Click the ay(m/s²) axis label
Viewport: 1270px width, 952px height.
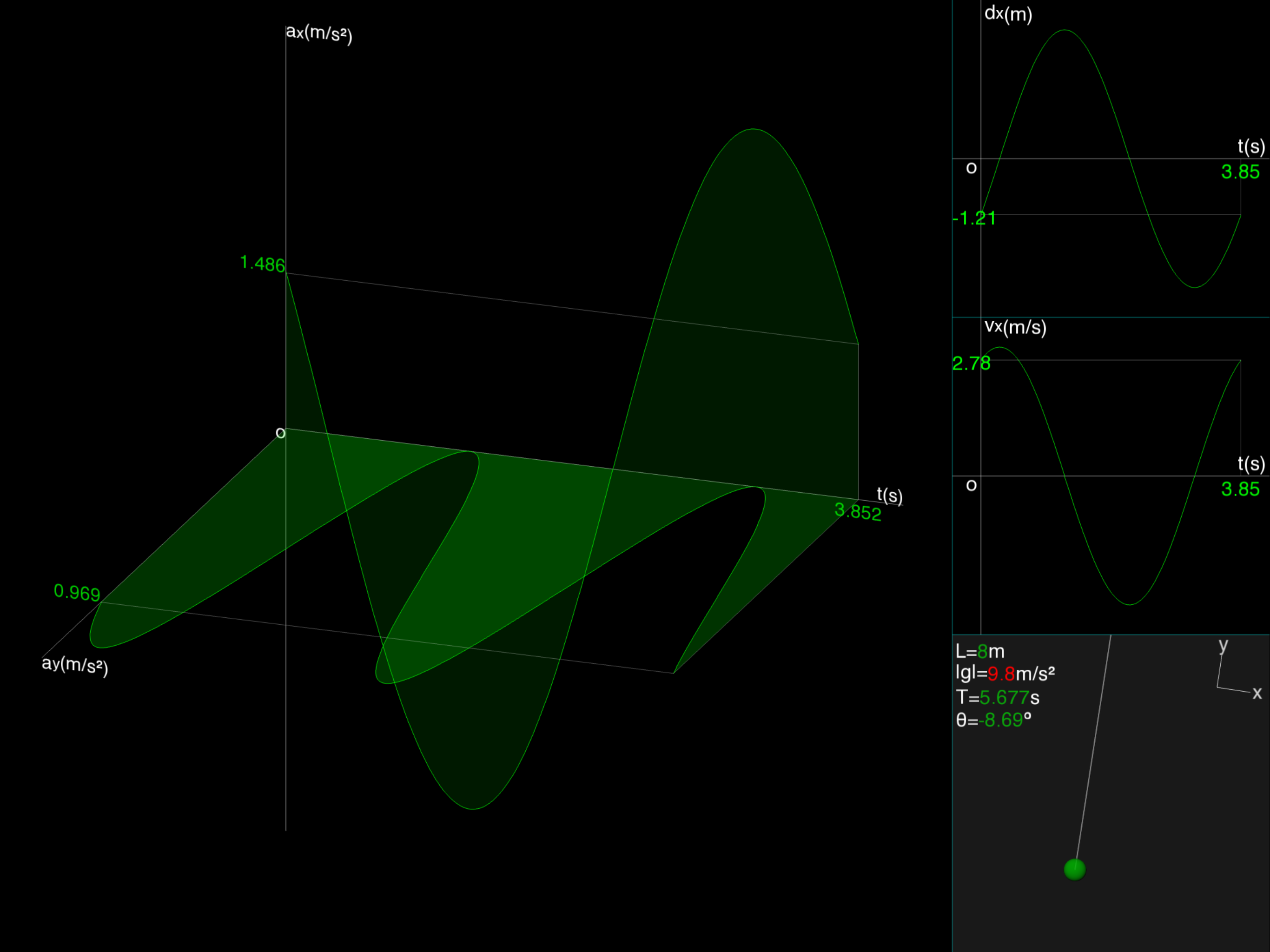75,665
